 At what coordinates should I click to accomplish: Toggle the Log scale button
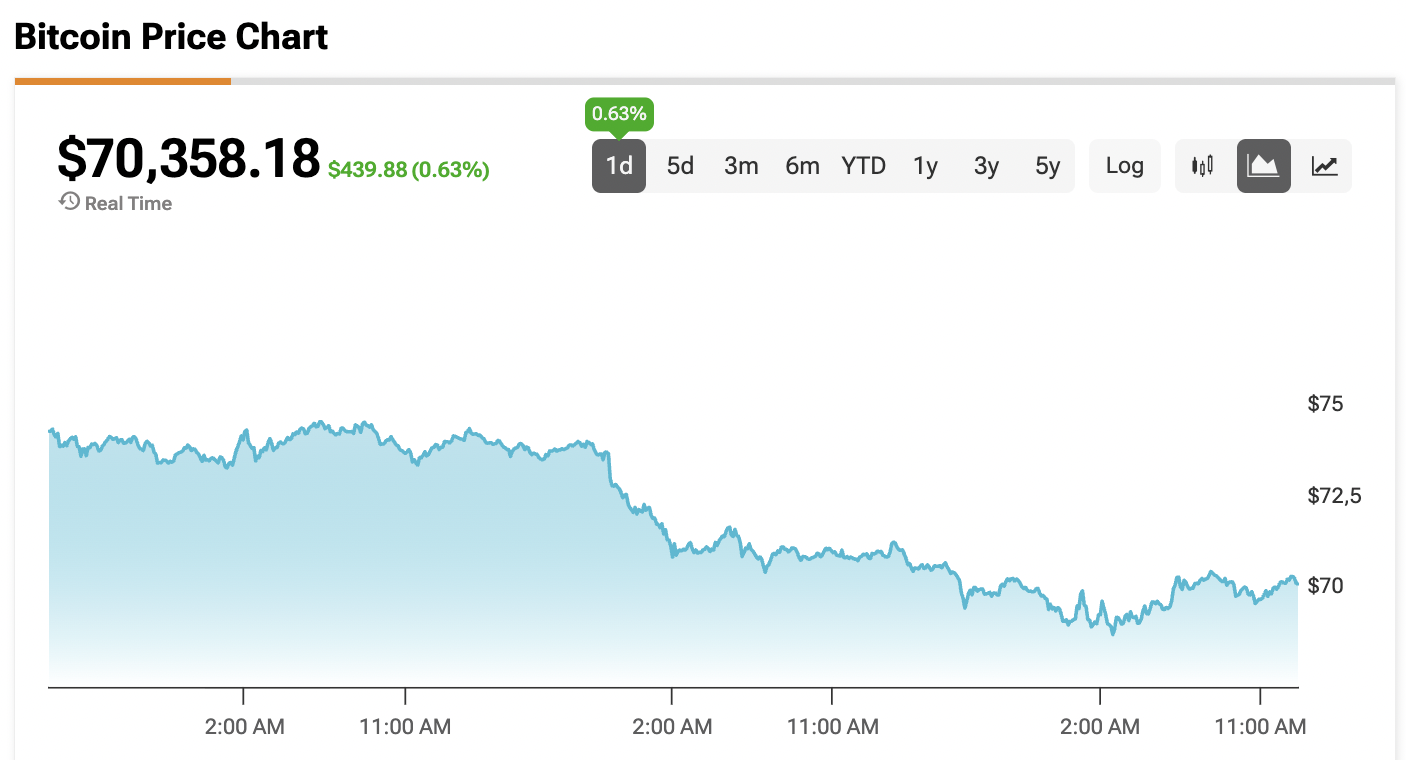point(1124,166)
